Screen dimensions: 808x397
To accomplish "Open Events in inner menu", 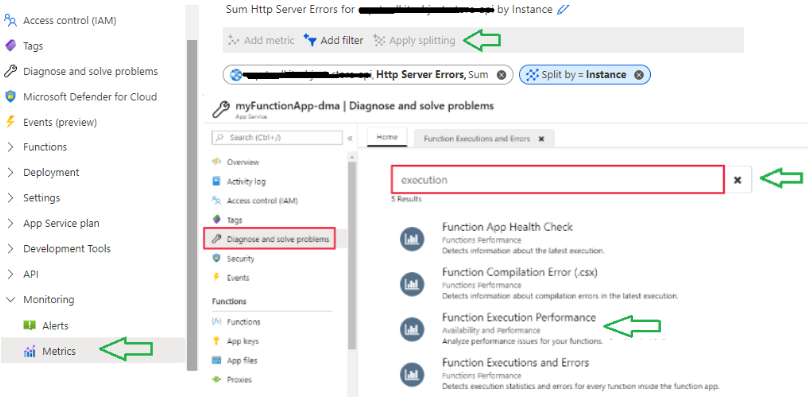I will pos(238,277).
